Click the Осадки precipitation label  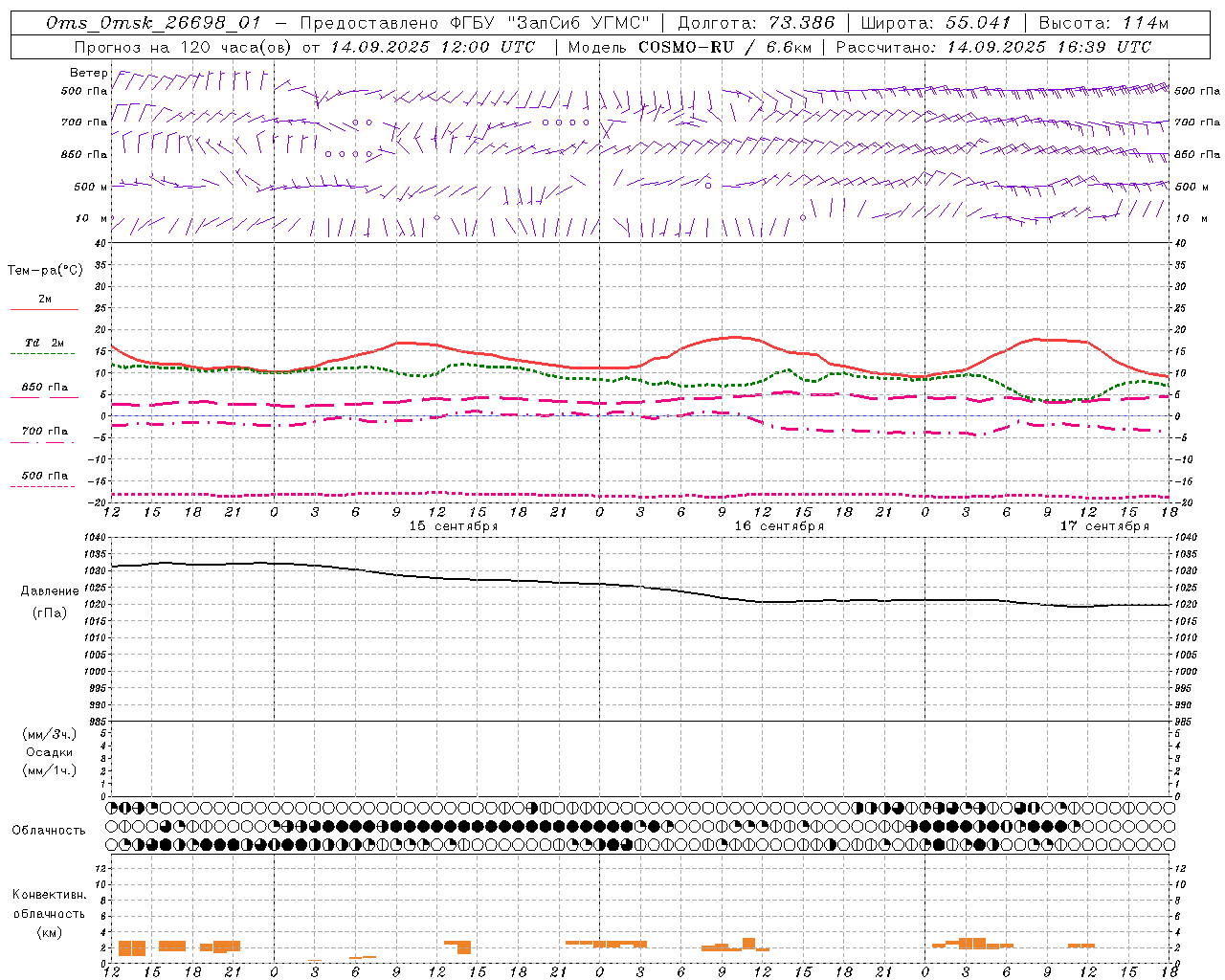[x=50, y=752]
